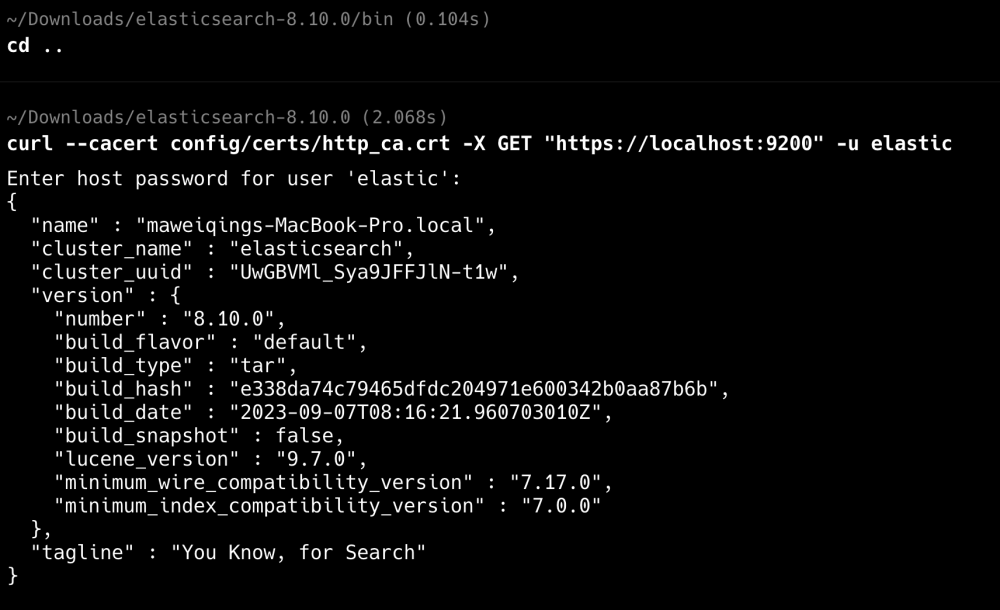Click the cluster_name value "elasticsearch"
The height and width of the screenshot is (610, 1000).
tap(321, 248)
